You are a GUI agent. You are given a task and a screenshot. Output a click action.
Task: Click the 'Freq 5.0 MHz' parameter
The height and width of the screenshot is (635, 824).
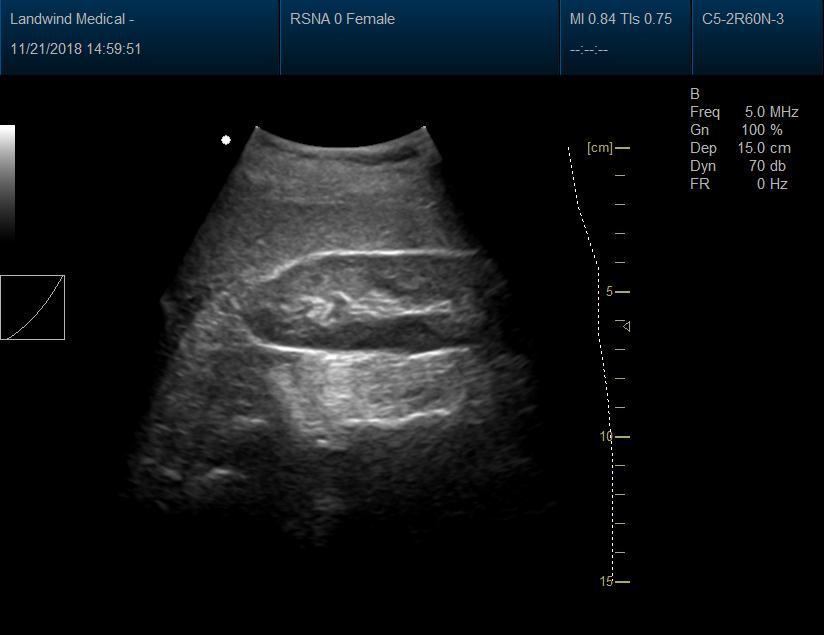pyautogui.click(x=744, y=112)
